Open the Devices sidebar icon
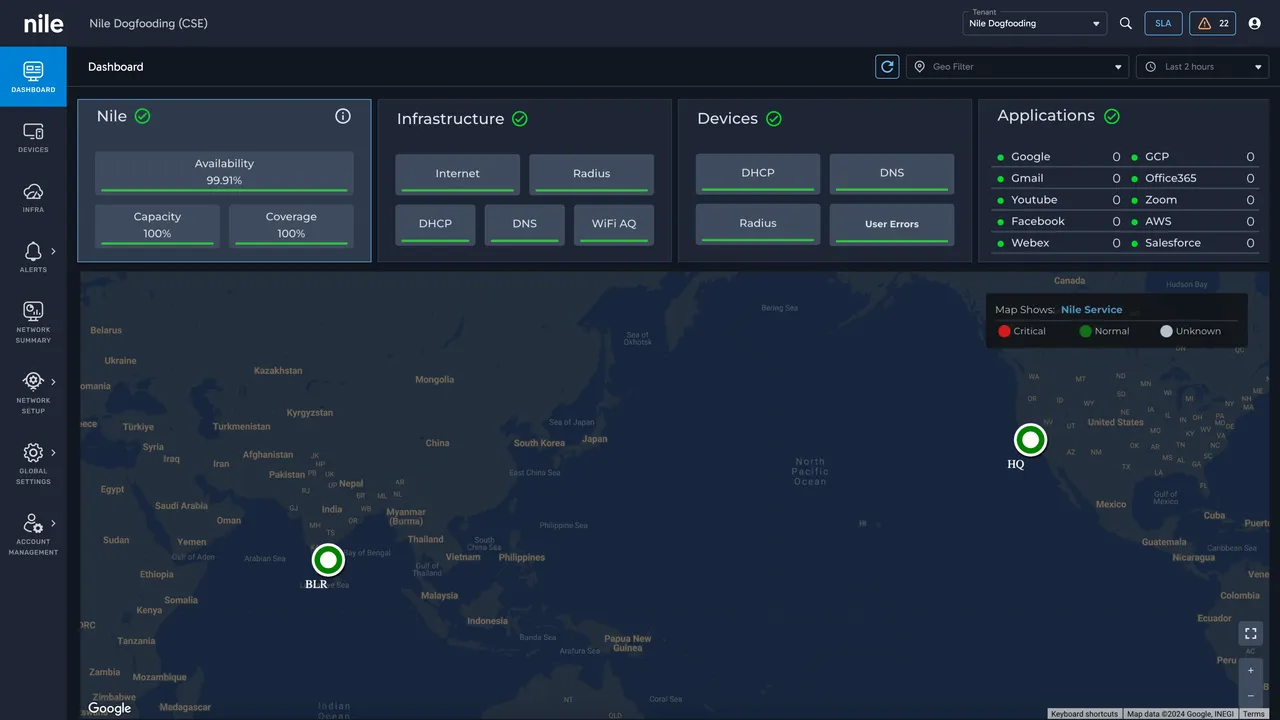 pyautogui.click(x=33, y=132)
